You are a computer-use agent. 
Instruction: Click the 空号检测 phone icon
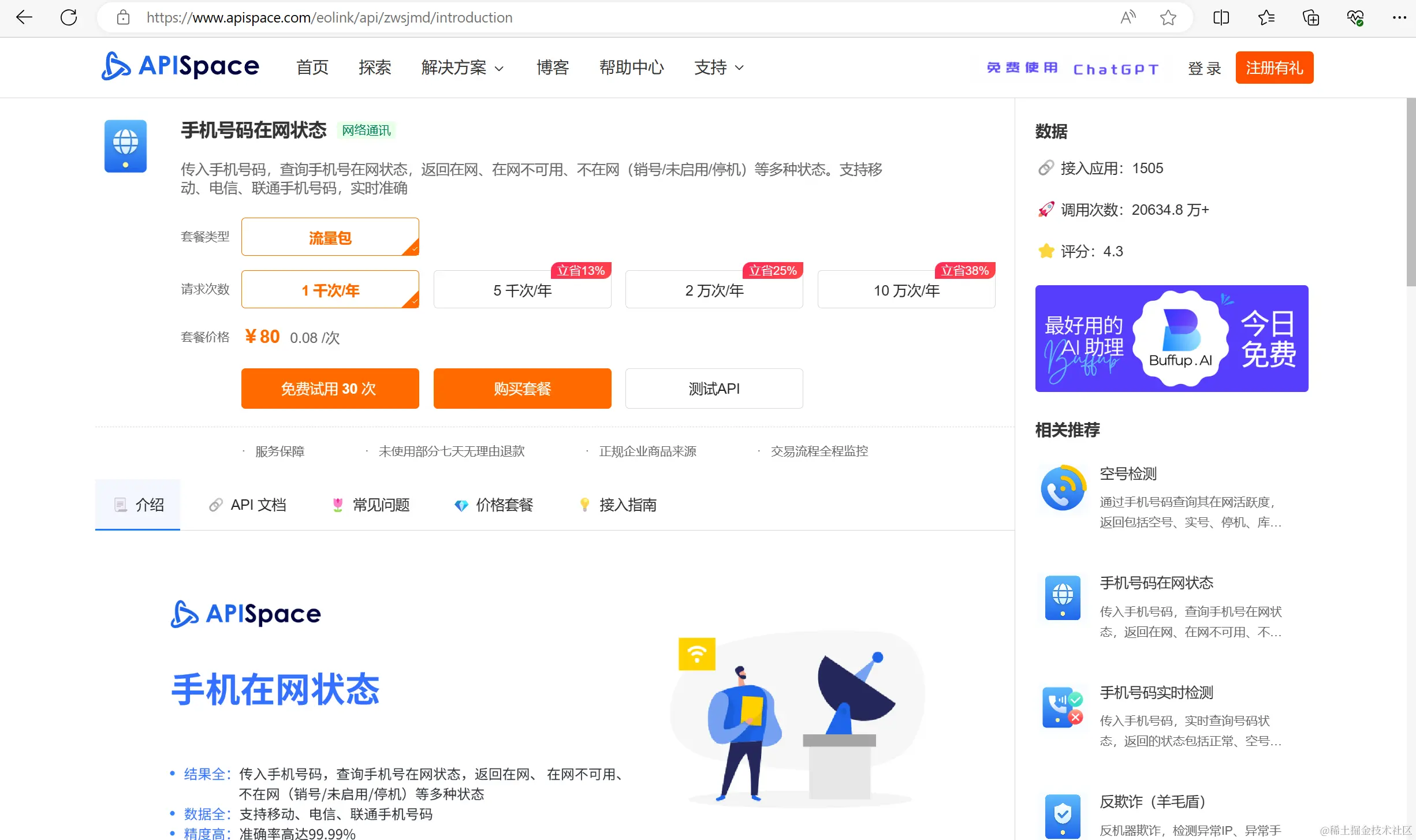1062,488
